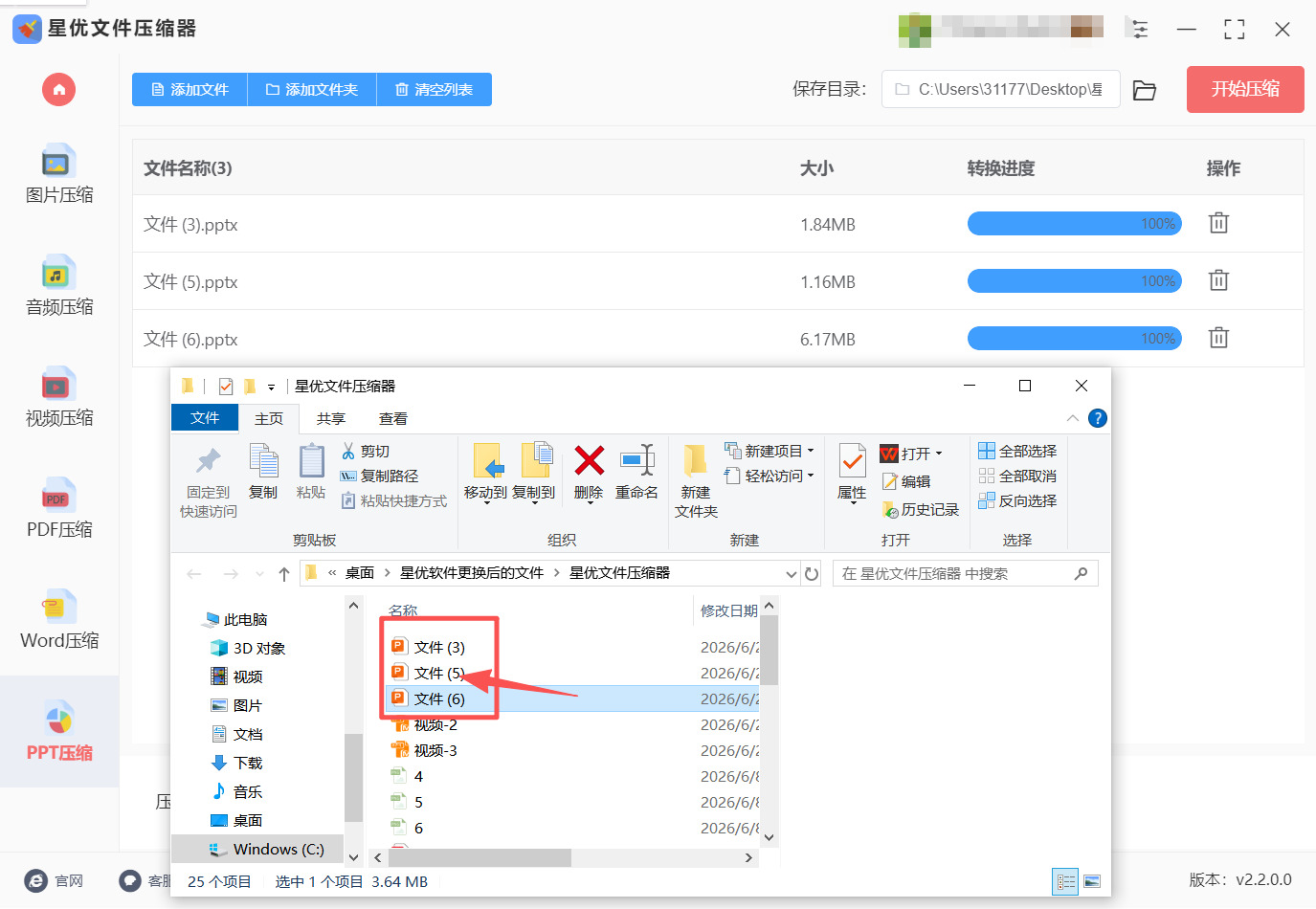
Task: Open Explorer help icon
Action: (x=1098, y=418)
